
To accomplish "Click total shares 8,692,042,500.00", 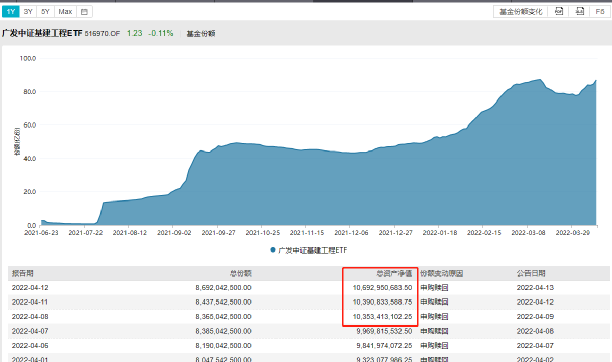I will 224,288.
